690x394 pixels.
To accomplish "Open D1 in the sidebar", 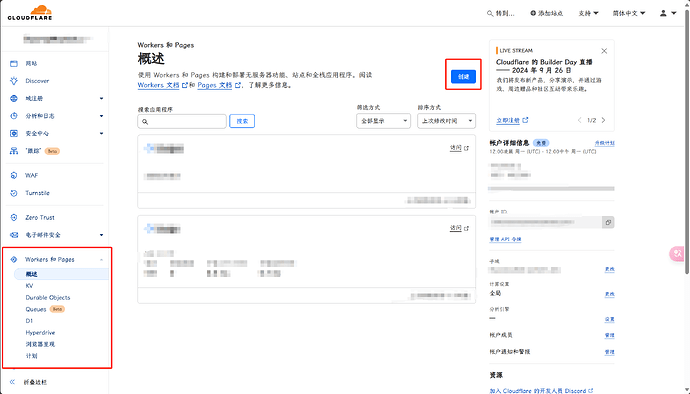I will click(29, 321).
